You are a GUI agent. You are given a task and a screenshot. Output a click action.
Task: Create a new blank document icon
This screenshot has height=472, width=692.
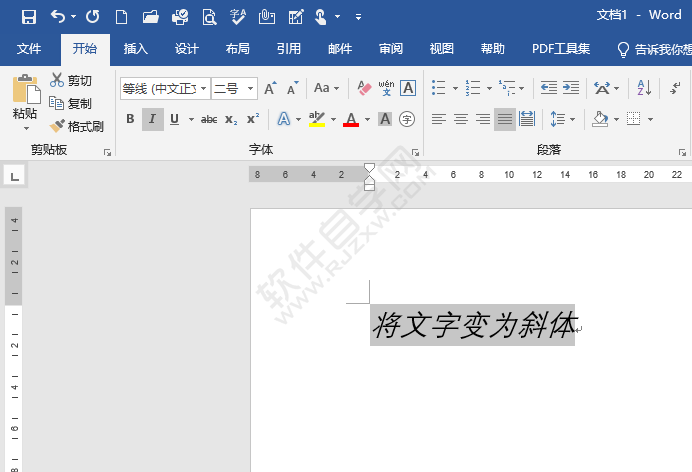121,17
